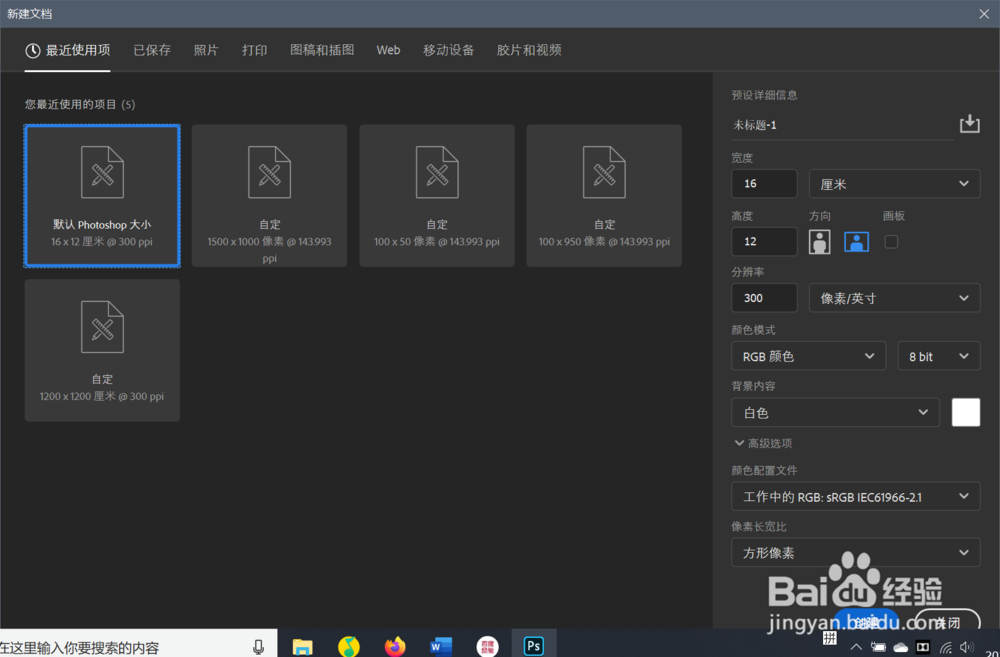Click the microphone icon in search box
Image resolution: width=1000 pixels, height=657 pixels.
click(258, 647)
